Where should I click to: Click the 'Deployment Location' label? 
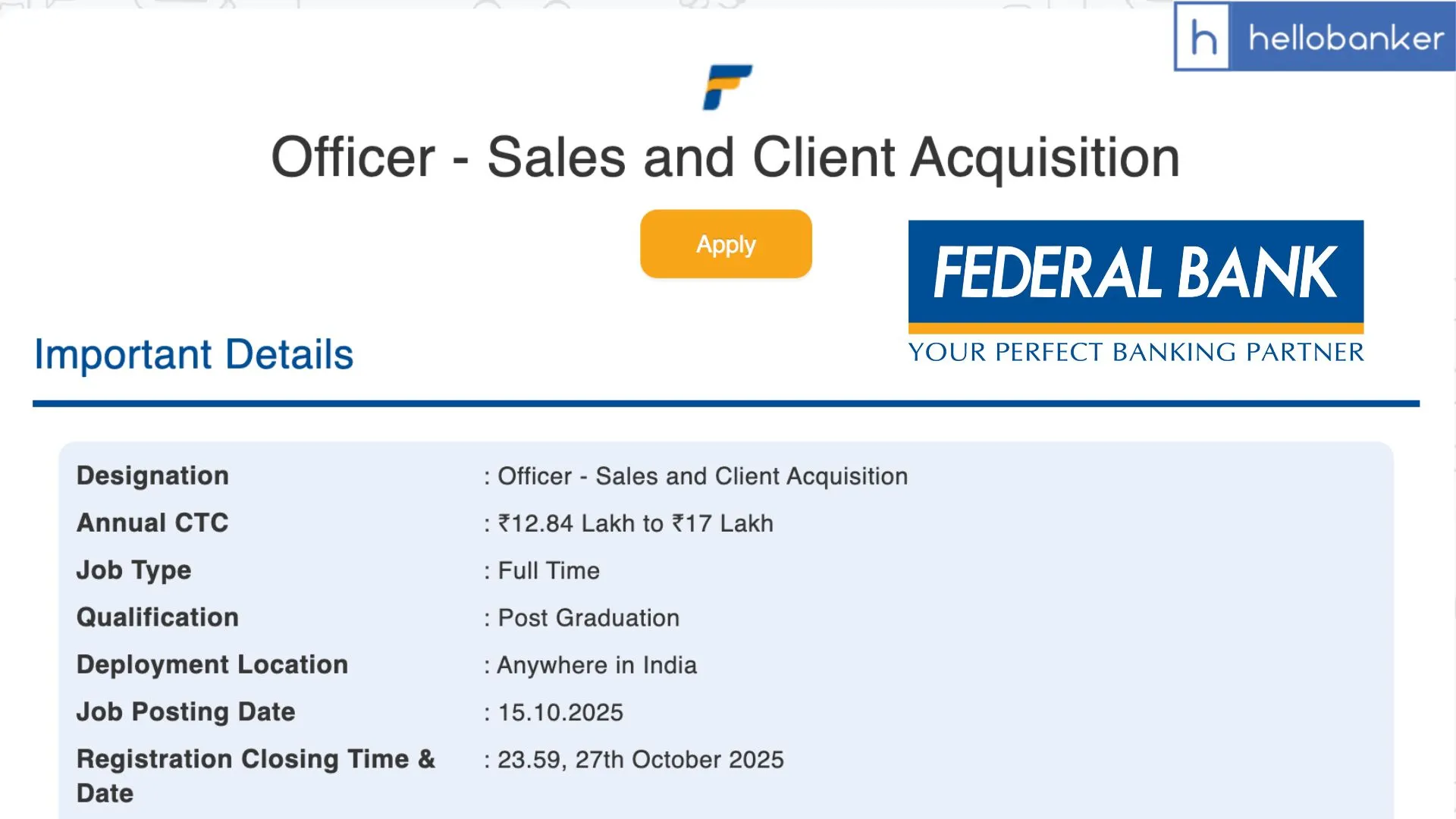tap(212, 664)
